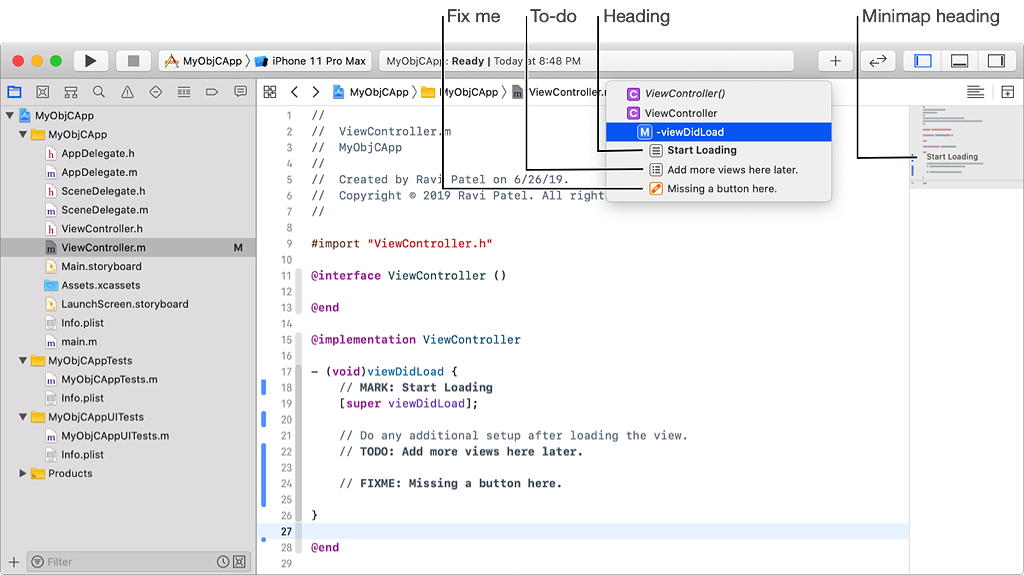Open the Library with the plus button
Image resolution: width=1024 pixels, height=575 pixels.
(835, 61)
